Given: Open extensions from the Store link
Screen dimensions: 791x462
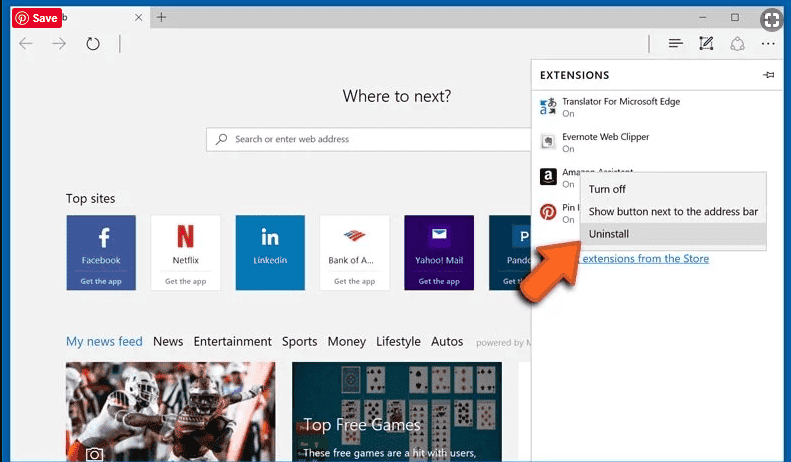Looking at the screenshot, I should 645,259.
